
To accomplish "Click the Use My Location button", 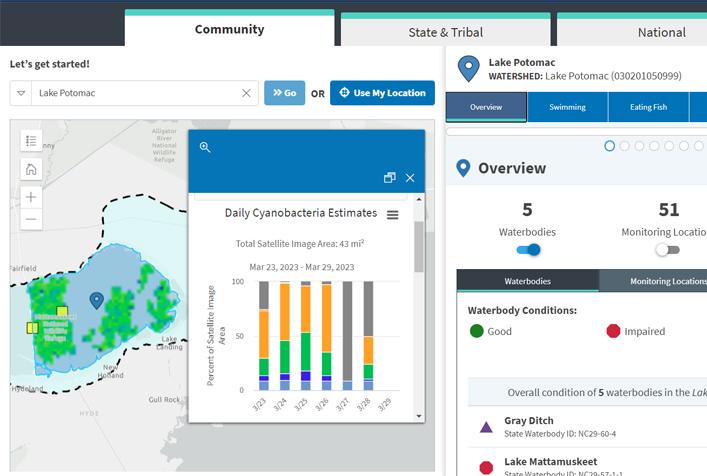I will coord(382,93).
